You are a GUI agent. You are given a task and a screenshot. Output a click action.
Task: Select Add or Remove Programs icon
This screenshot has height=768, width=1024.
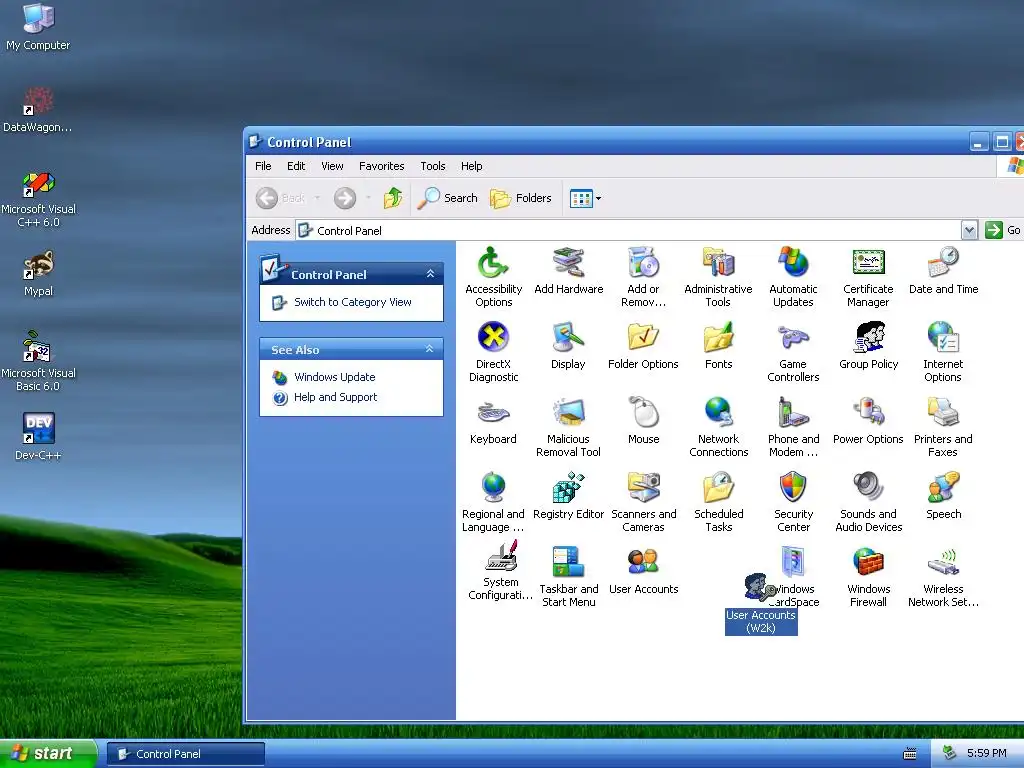[643, 277]
